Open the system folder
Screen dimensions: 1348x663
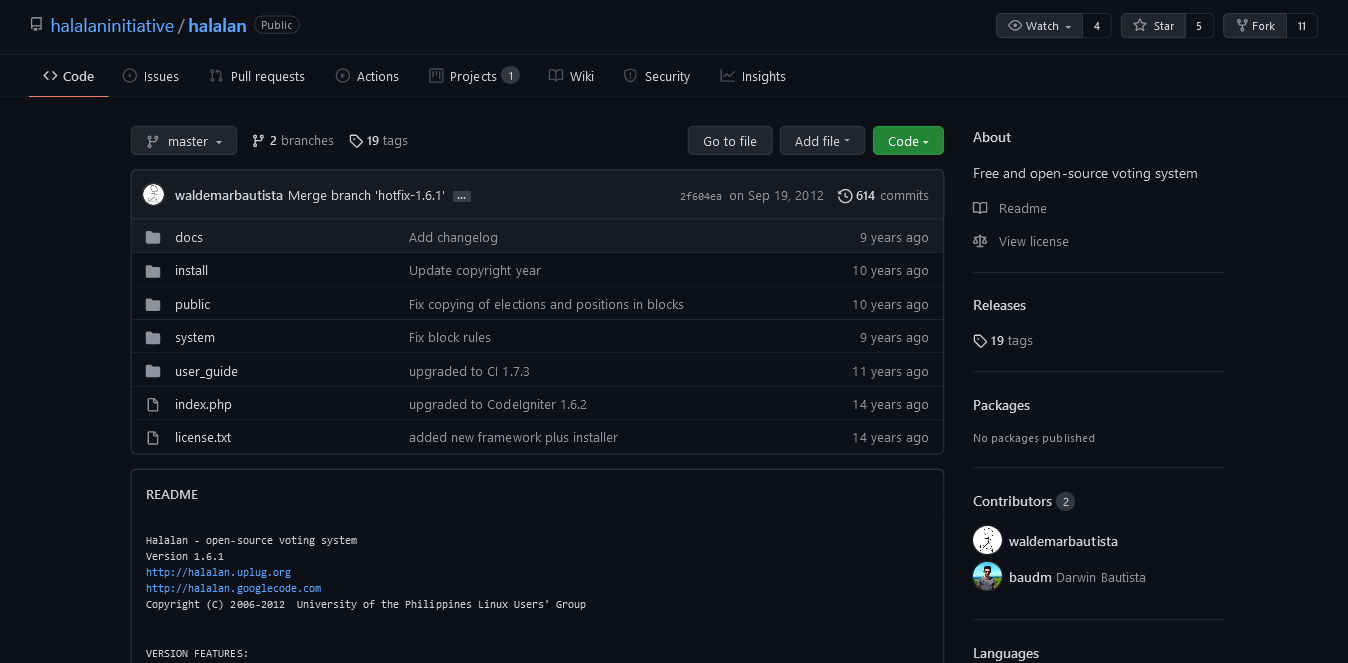195,338
